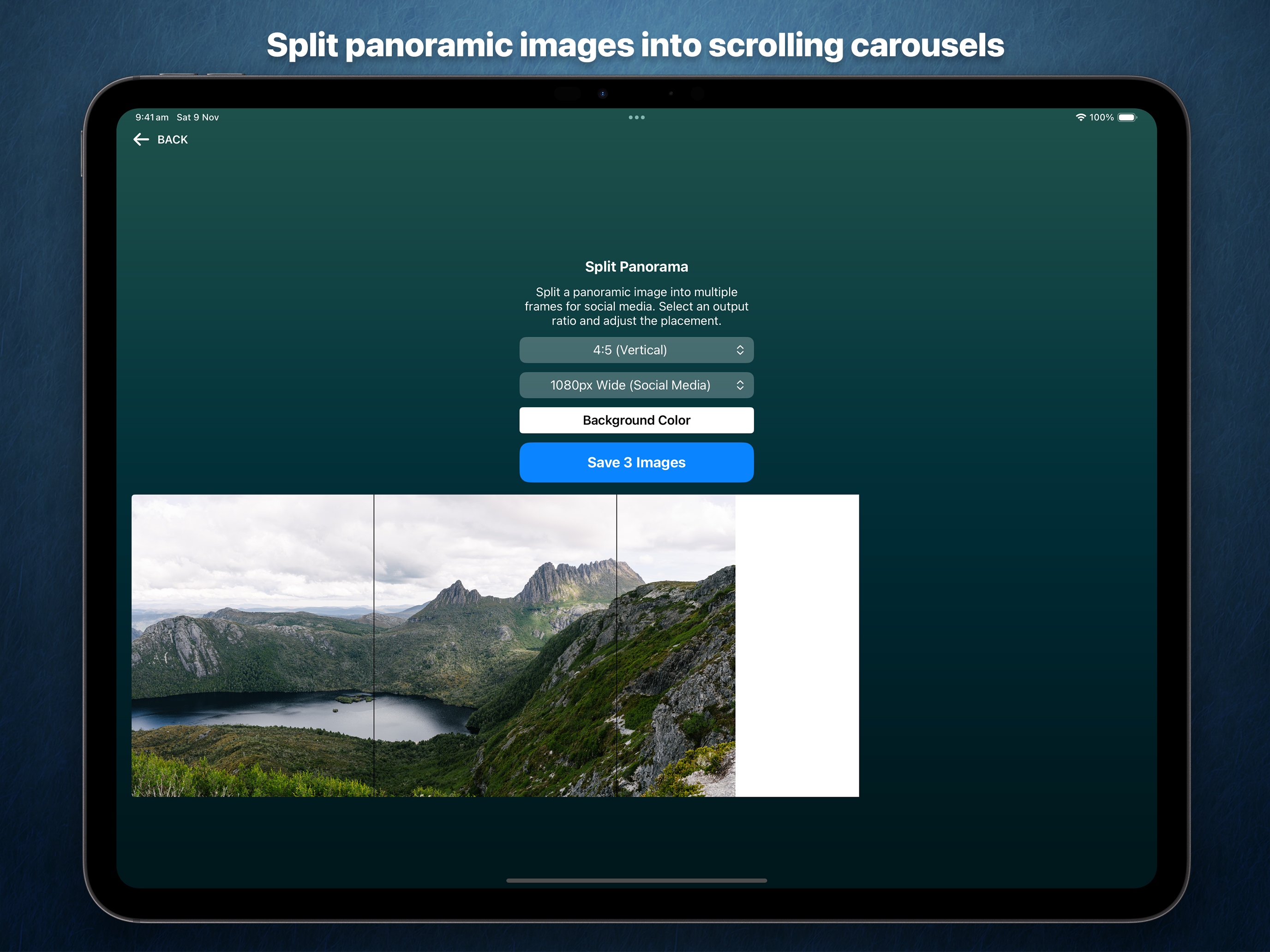Select the first panorama frame with lake
Viewport: 1270px width, 952px height.
[x=252, y=646]
